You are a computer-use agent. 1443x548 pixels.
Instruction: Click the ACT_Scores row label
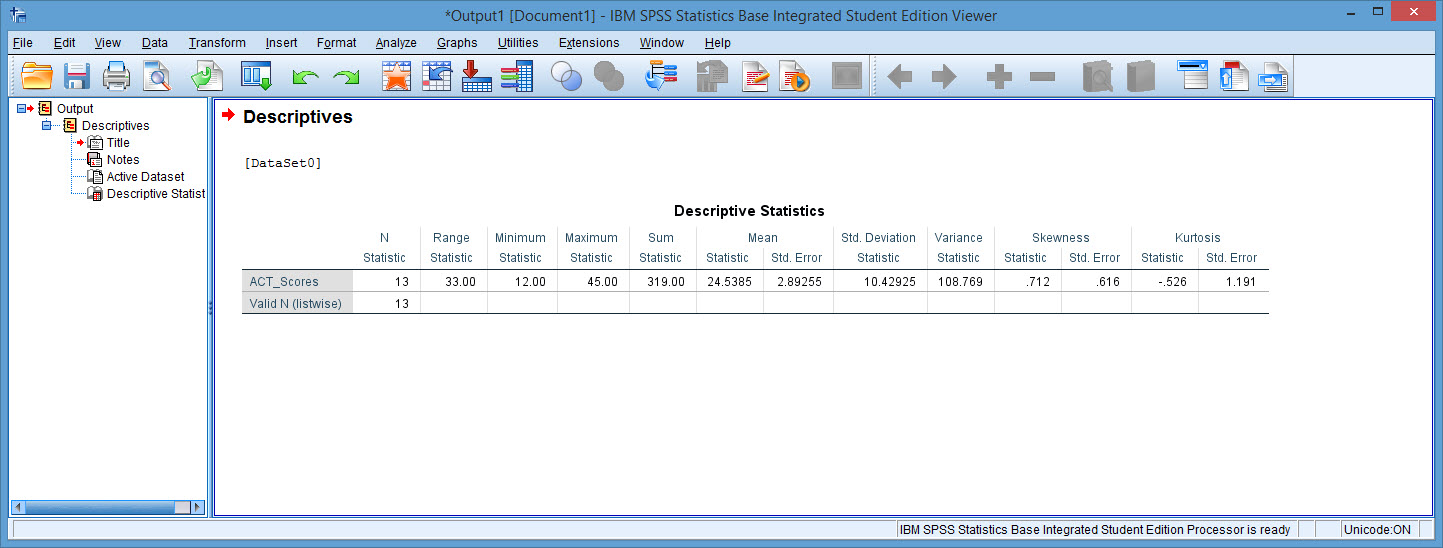284,282
